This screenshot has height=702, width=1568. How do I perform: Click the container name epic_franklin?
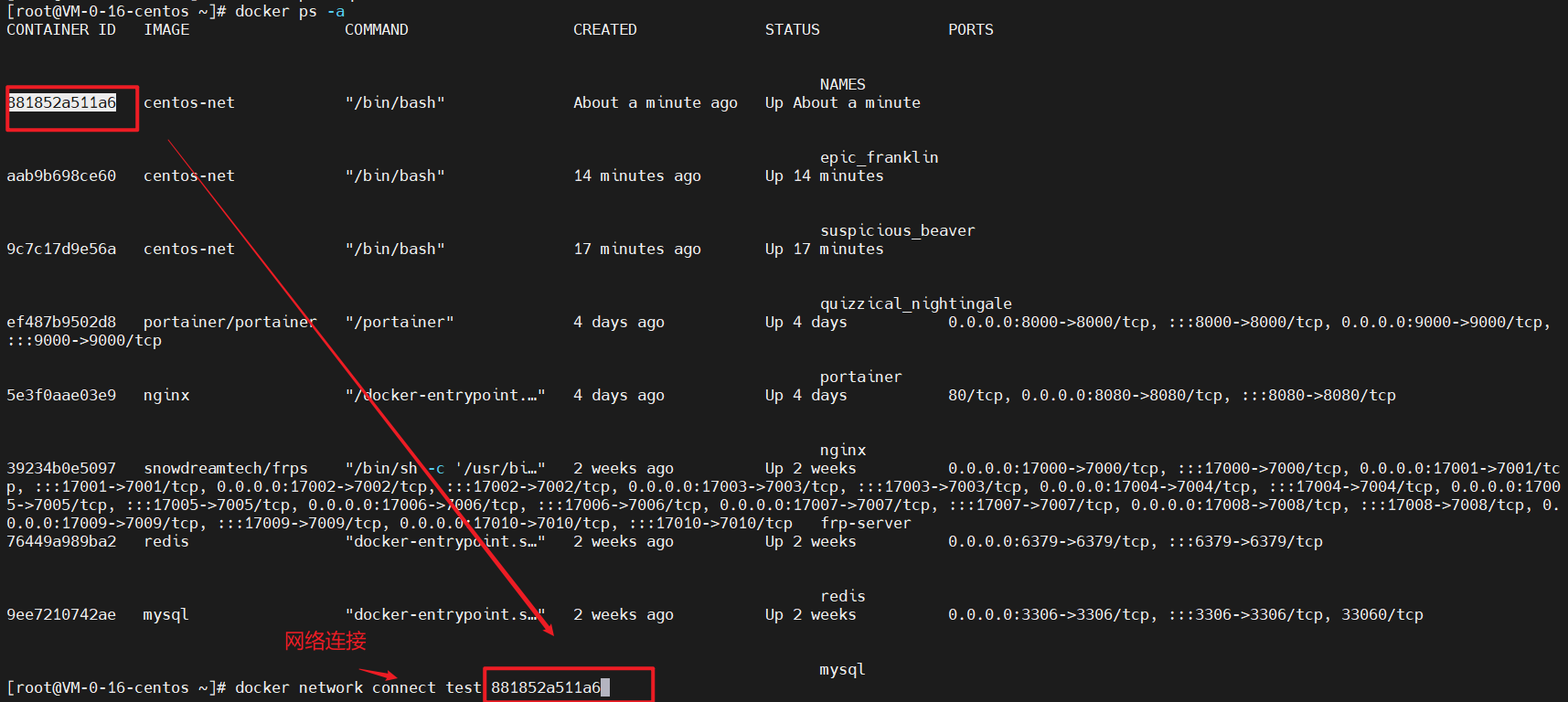pyautogui.click(x=880, y=157)
